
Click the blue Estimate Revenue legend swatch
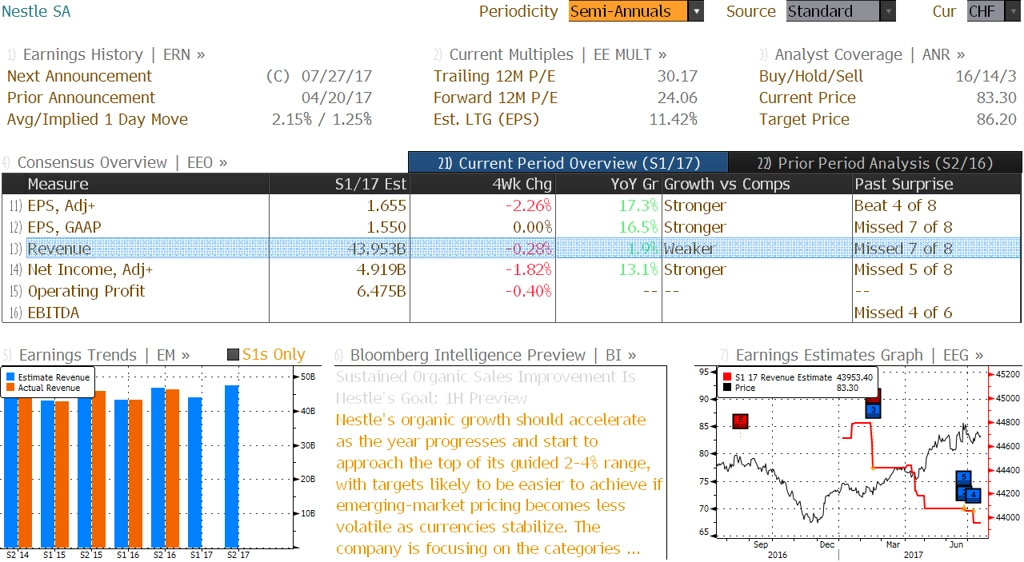[x=10, y=377]
